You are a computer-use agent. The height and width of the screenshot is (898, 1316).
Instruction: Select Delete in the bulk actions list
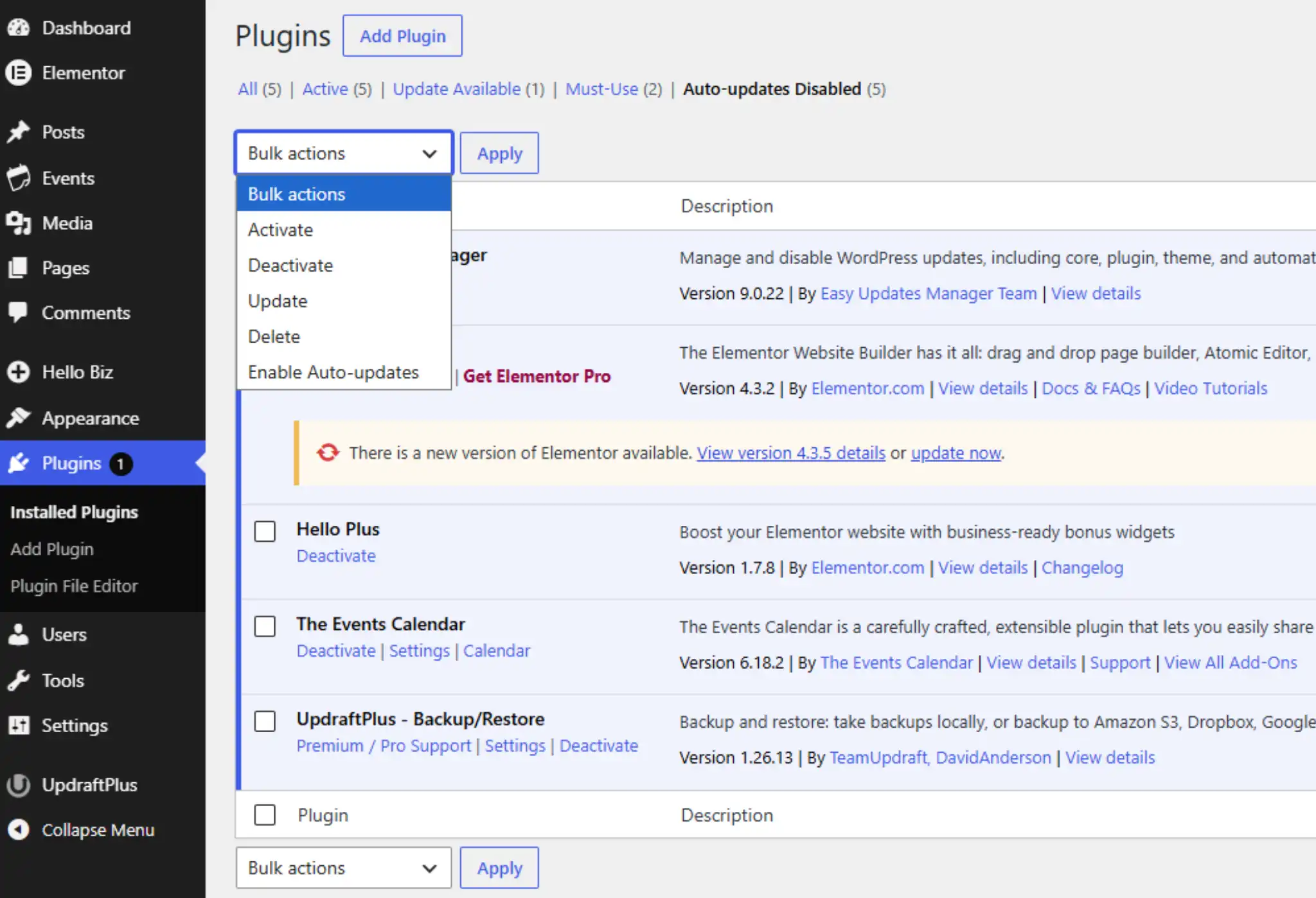344,336
